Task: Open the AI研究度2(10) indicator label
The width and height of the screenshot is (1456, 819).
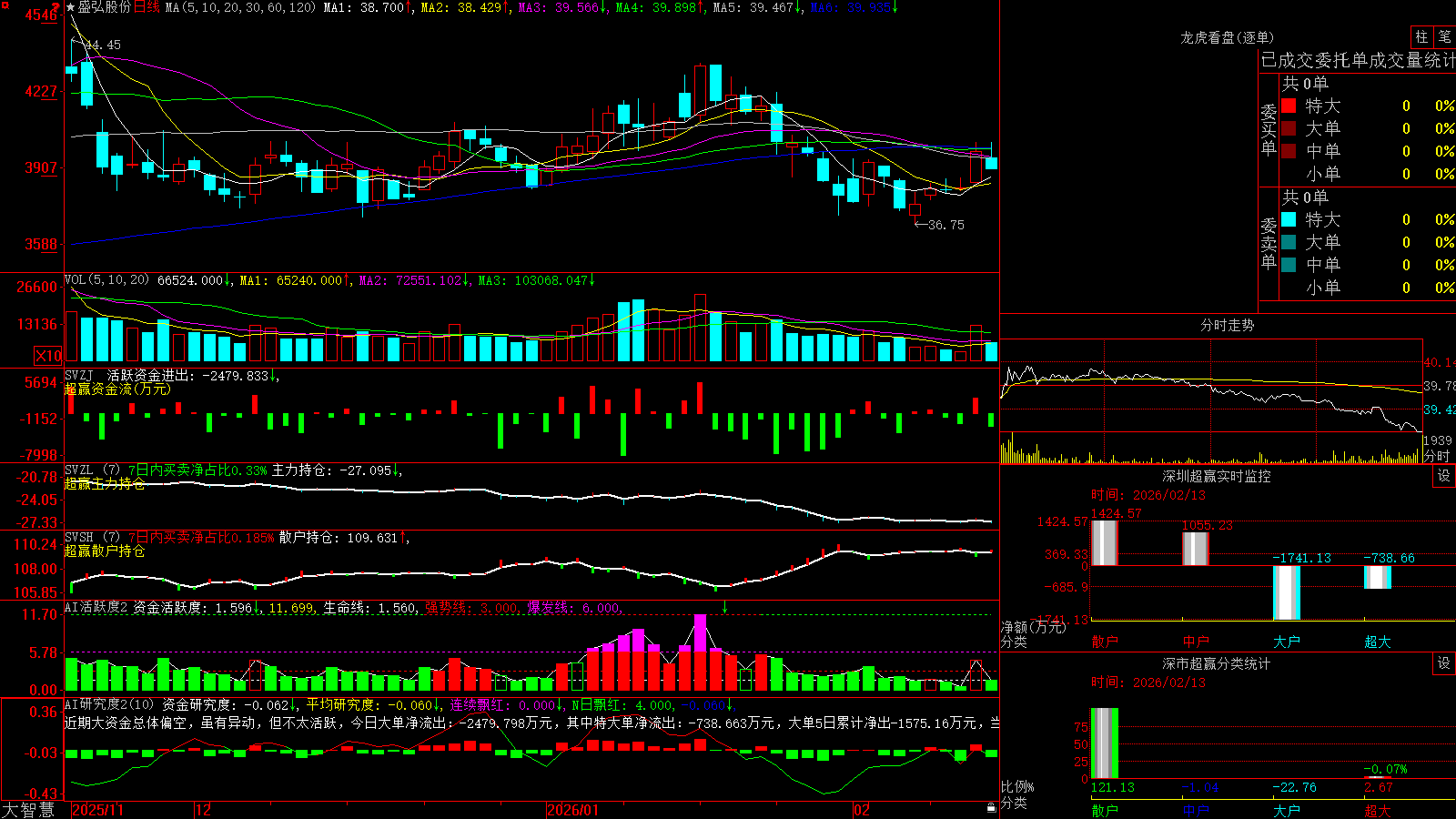Action: tap(110, 704)
